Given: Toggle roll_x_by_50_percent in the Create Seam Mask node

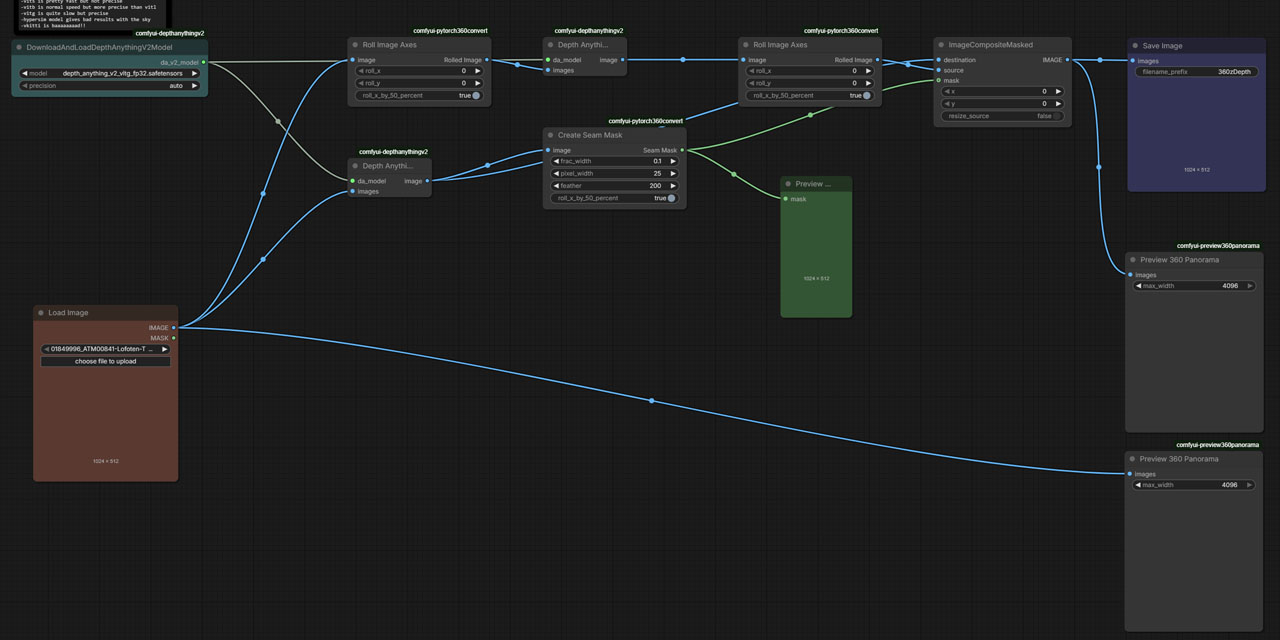Looking at the screenshot, I should click(x=615, y=198).
